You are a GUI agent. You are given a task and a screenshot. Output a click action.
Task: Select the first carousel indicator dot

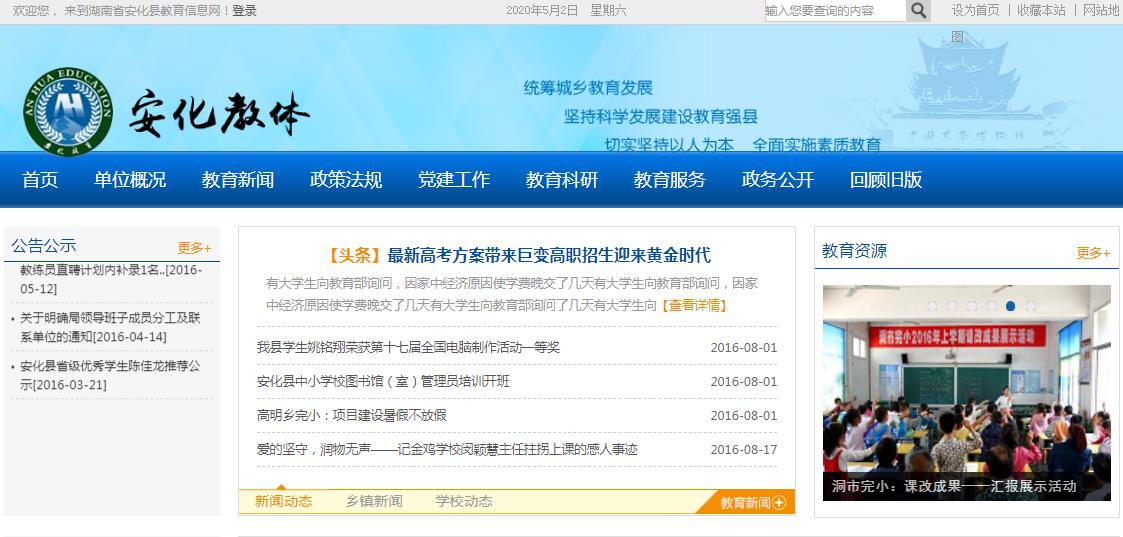pyautogui.click(x=932, y=306)
